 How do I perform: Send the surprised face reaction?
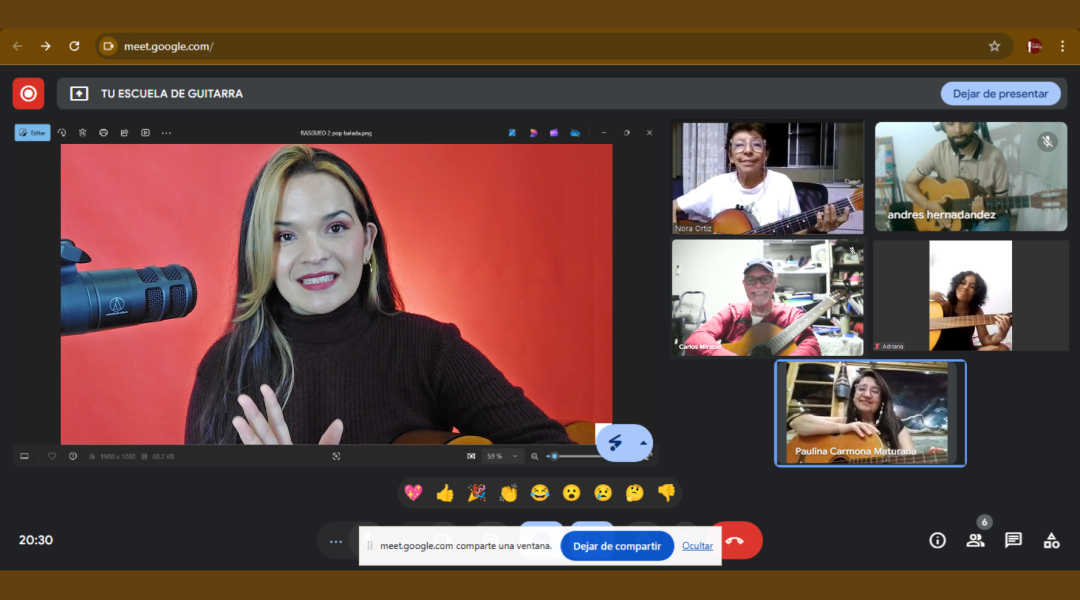(571, 493)
